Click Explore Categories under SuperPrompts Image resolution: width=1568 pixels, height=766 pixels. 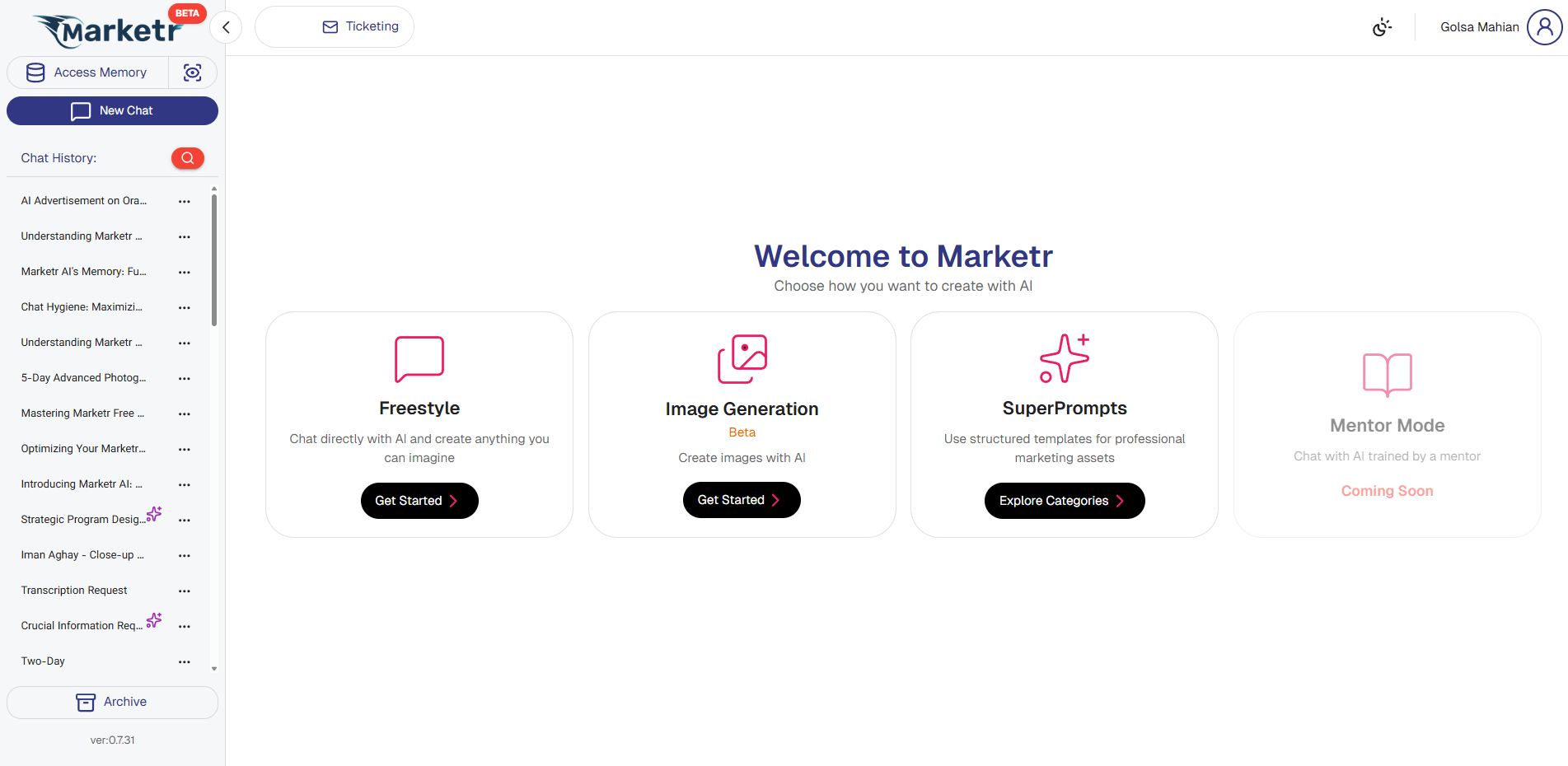pos(1065,501)
